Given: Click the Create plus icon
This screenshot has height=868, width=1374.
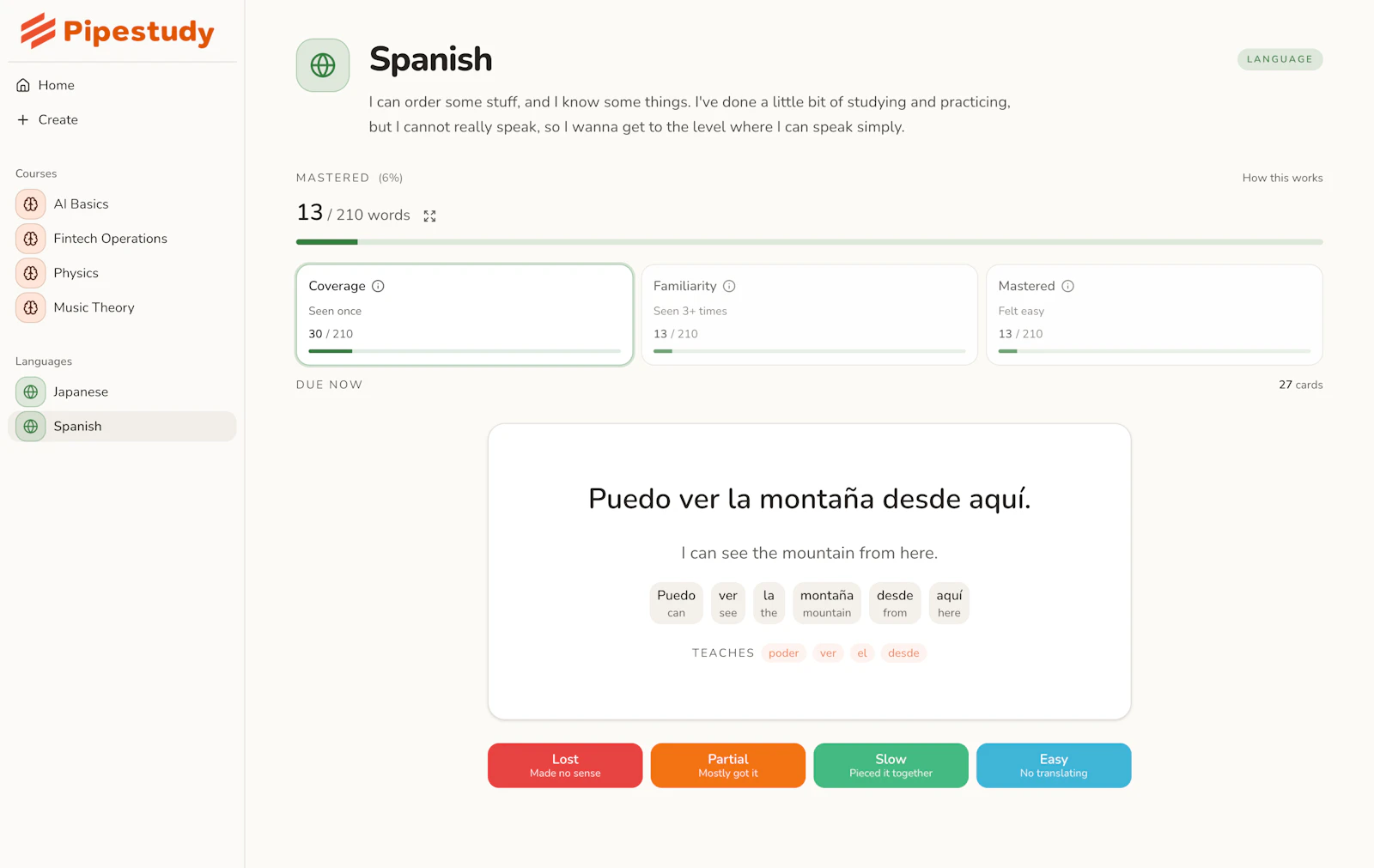Looking at the screenshot, I should coord(23,119).
